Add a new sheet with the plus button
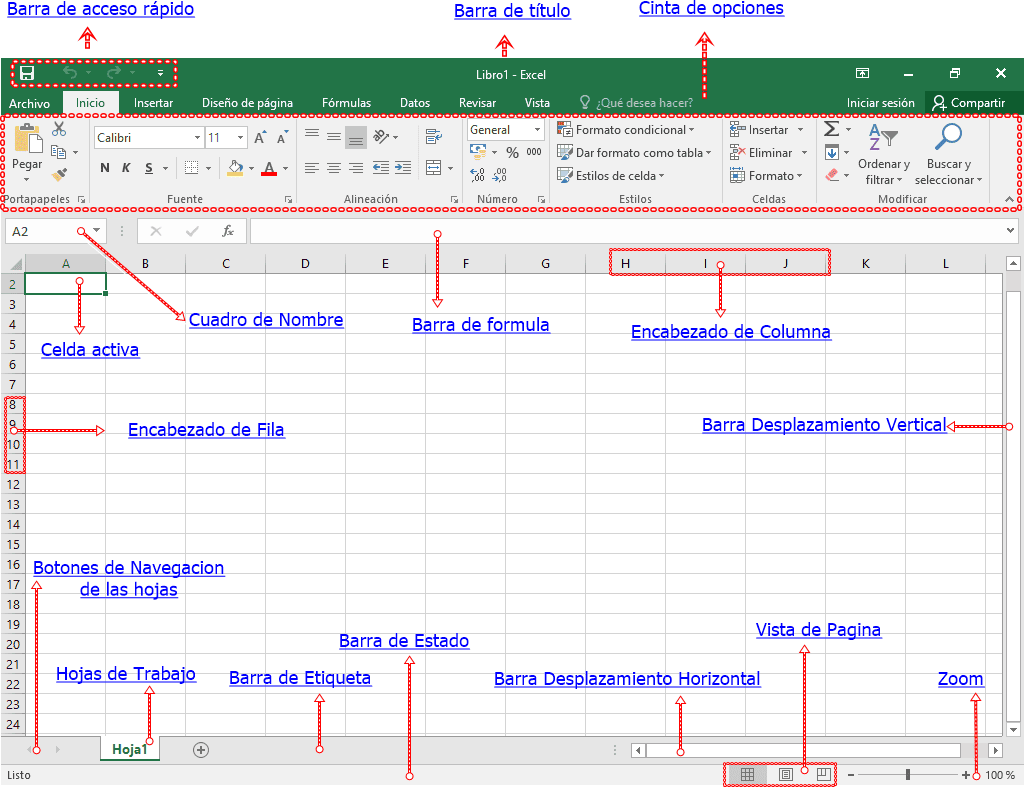Image resolution: width=1026 pixels, height=788 pixels. coord(200,748)
